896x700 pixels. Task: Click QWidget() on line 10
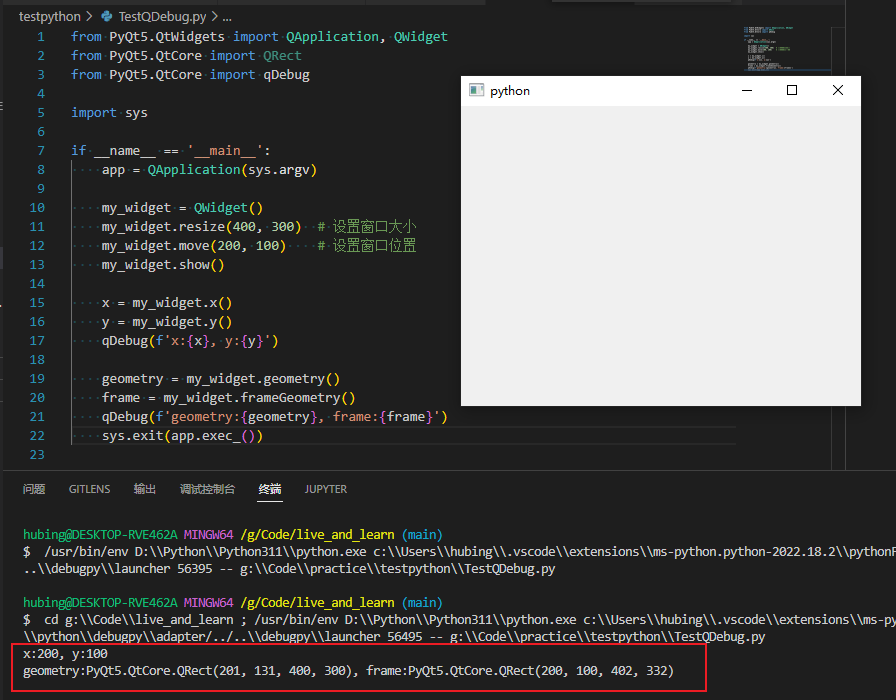[x=229, y=208]
